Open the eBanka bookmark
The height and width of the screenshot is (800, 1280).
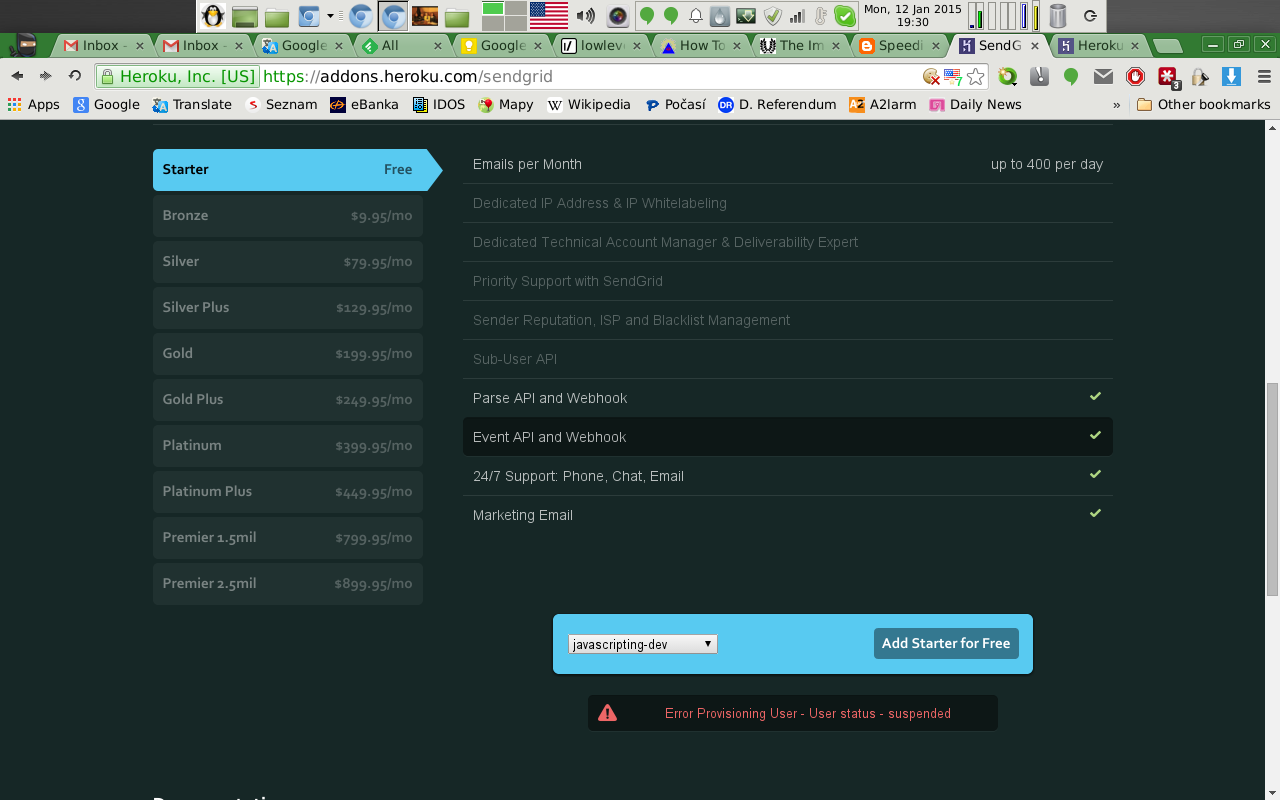[x=364, y=104]
